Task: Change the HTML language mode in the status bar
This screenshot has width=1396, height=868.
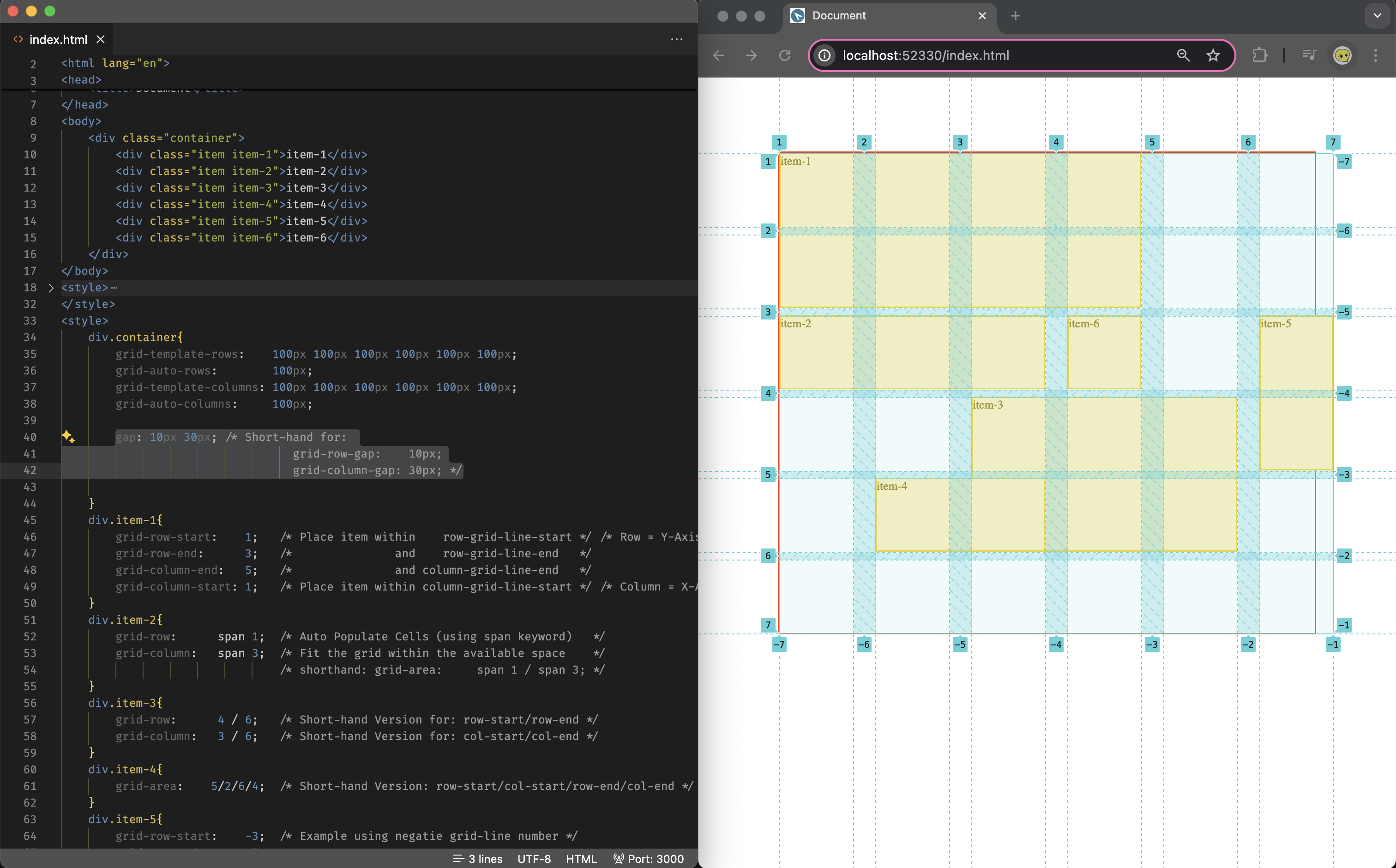Action: point(581,859)
